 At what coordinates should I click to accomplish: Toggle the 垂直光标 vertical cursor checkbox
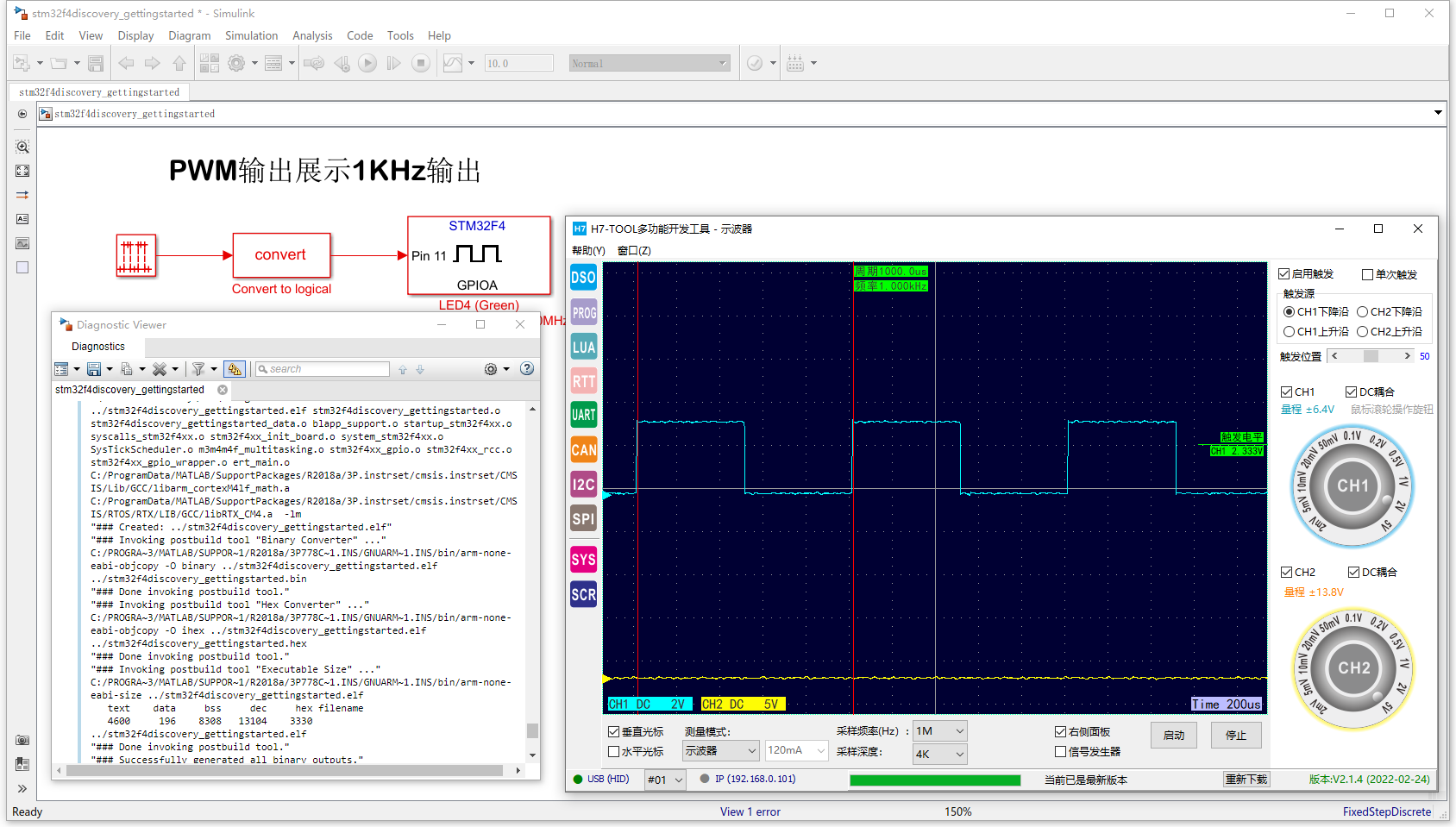(x=614, y=731)
